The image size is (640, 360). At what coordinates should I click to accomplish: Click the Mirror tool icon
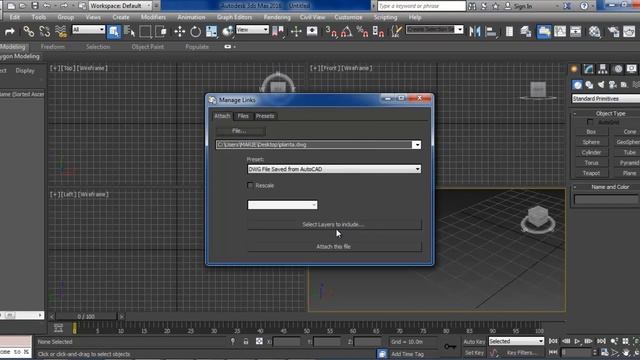pos(475,31)
